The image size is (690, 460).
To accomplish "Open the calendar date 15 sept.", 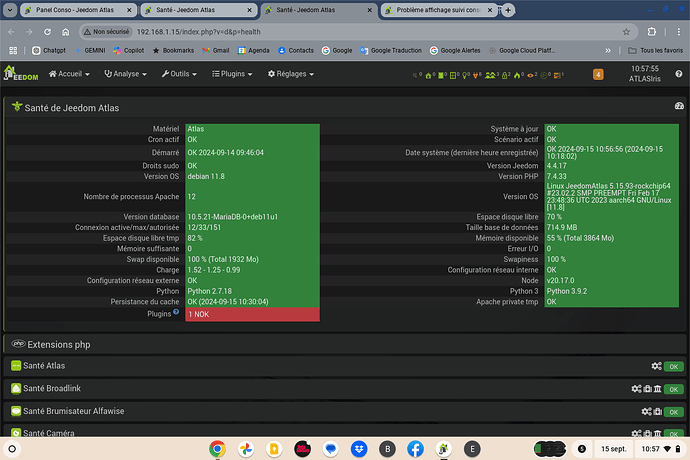I will click(613, 449).
